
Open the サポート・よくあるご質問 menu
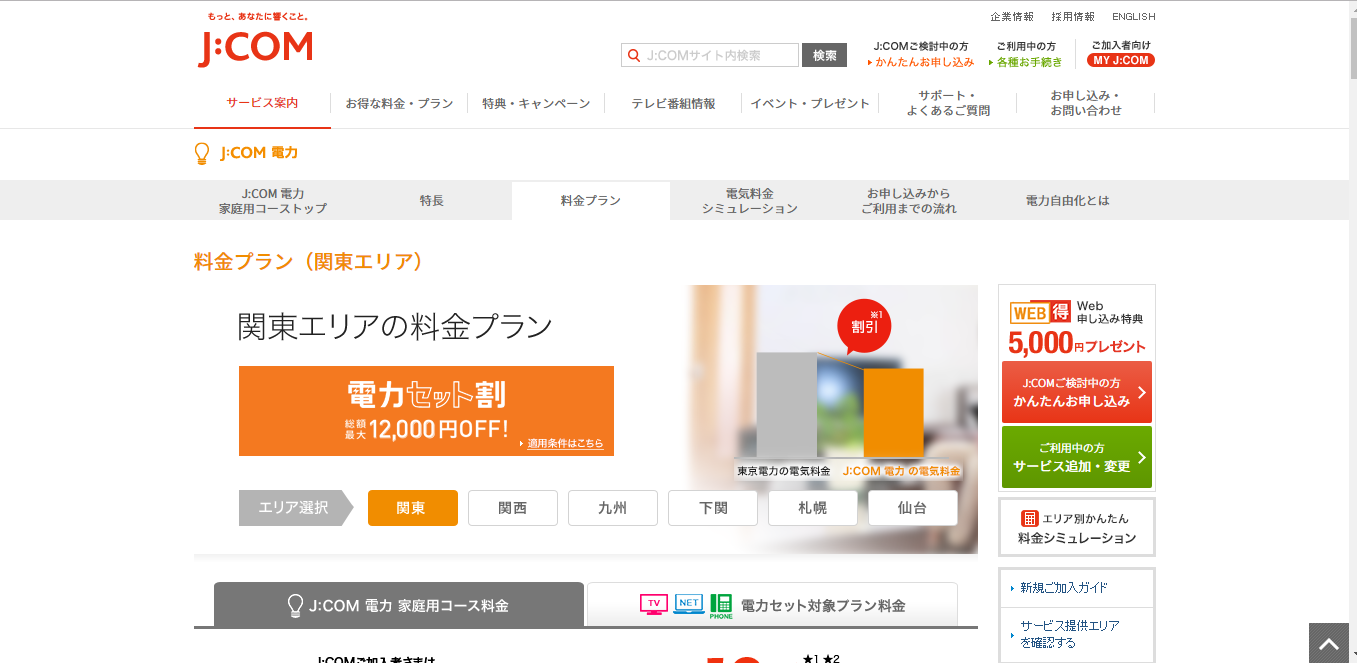tap(948, 103)
